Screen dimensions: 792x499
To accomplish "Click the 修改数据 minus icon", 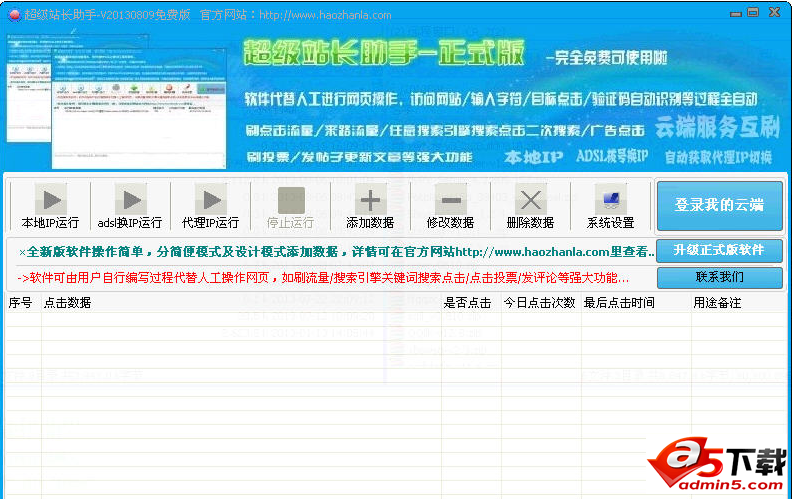I will point(451,201).
